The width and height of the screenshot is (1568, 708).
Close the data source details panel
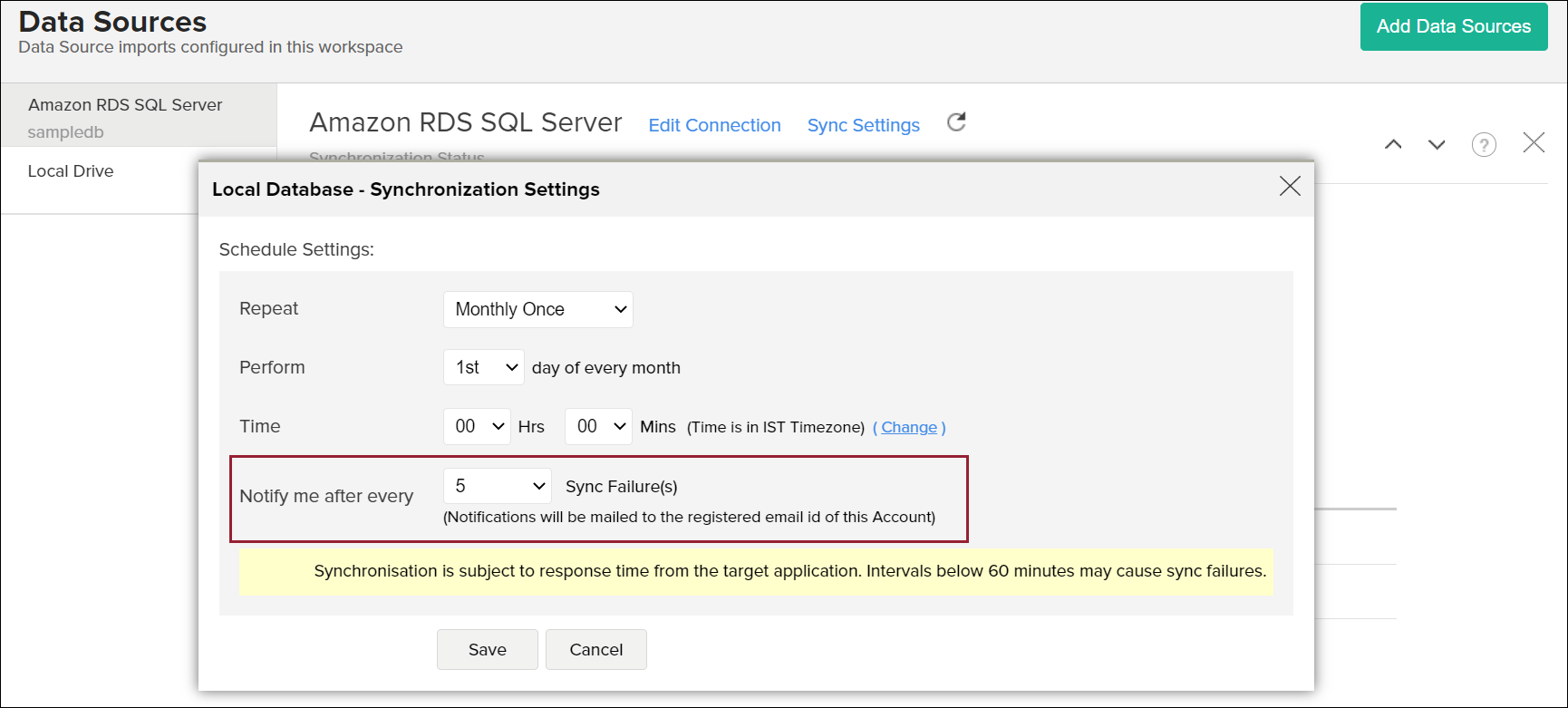tap(1534, 142)
